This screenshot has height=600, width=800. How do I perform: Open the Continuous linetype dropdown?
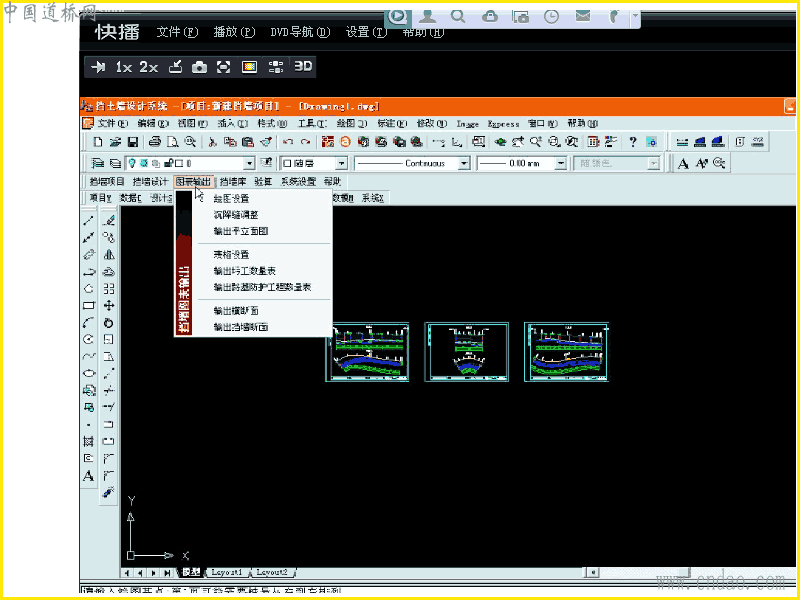point(464,163)
